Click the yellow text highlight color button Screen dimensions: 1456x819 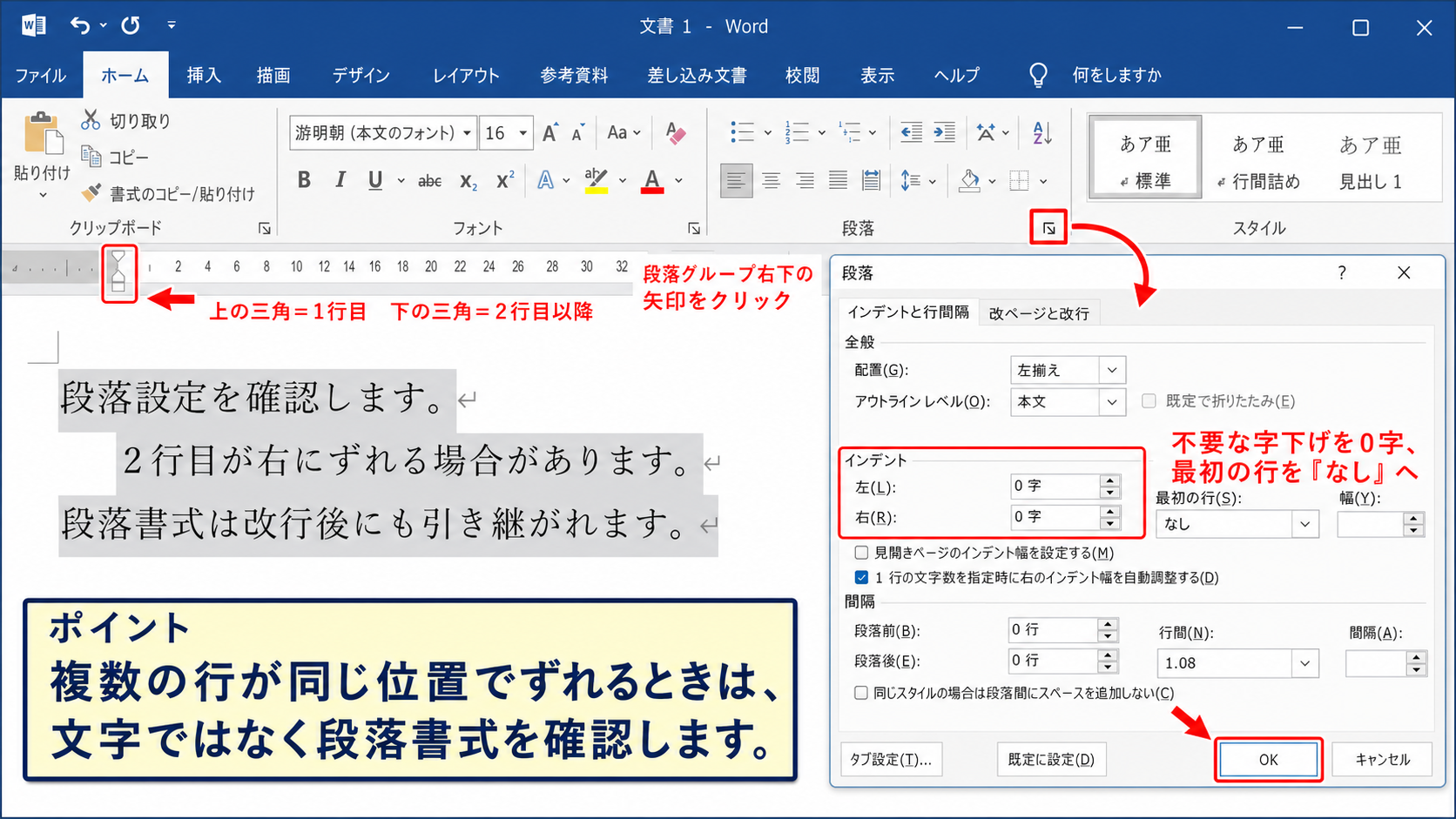pos(596,180)
